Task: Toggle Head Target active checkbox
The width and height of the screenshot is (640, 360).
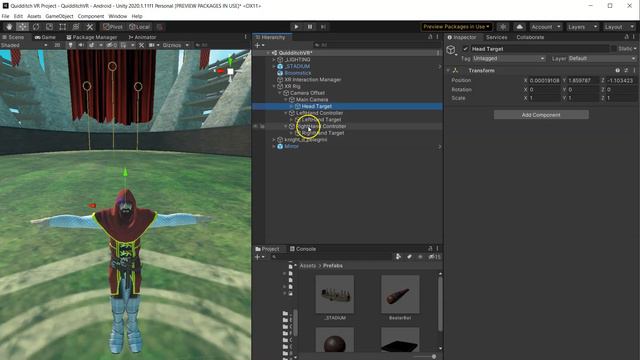Action: coord(465,49)
